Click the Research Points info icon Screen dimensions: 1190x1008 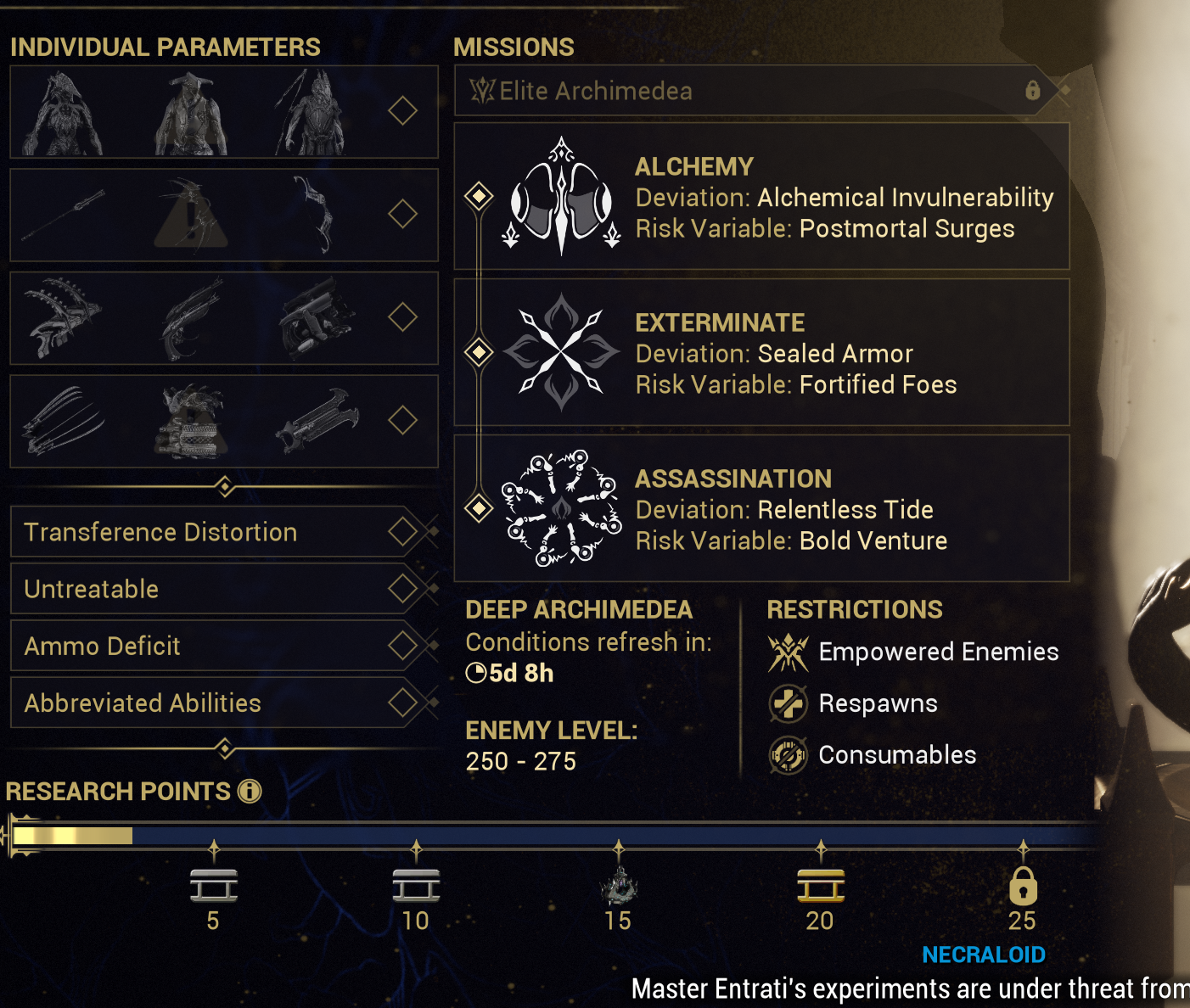[x=250, y=792]
